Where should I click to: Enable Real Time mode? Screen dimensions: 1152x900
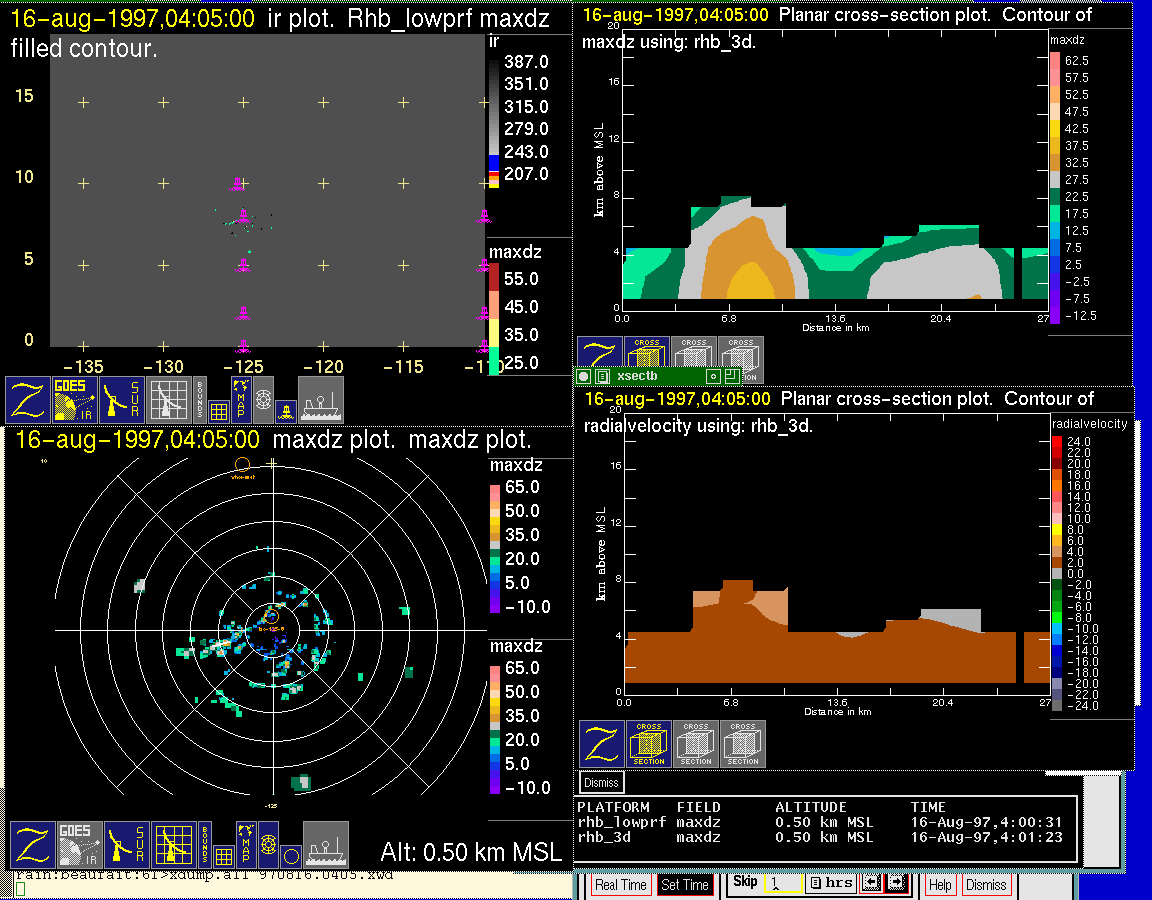[x=620, y=885]
